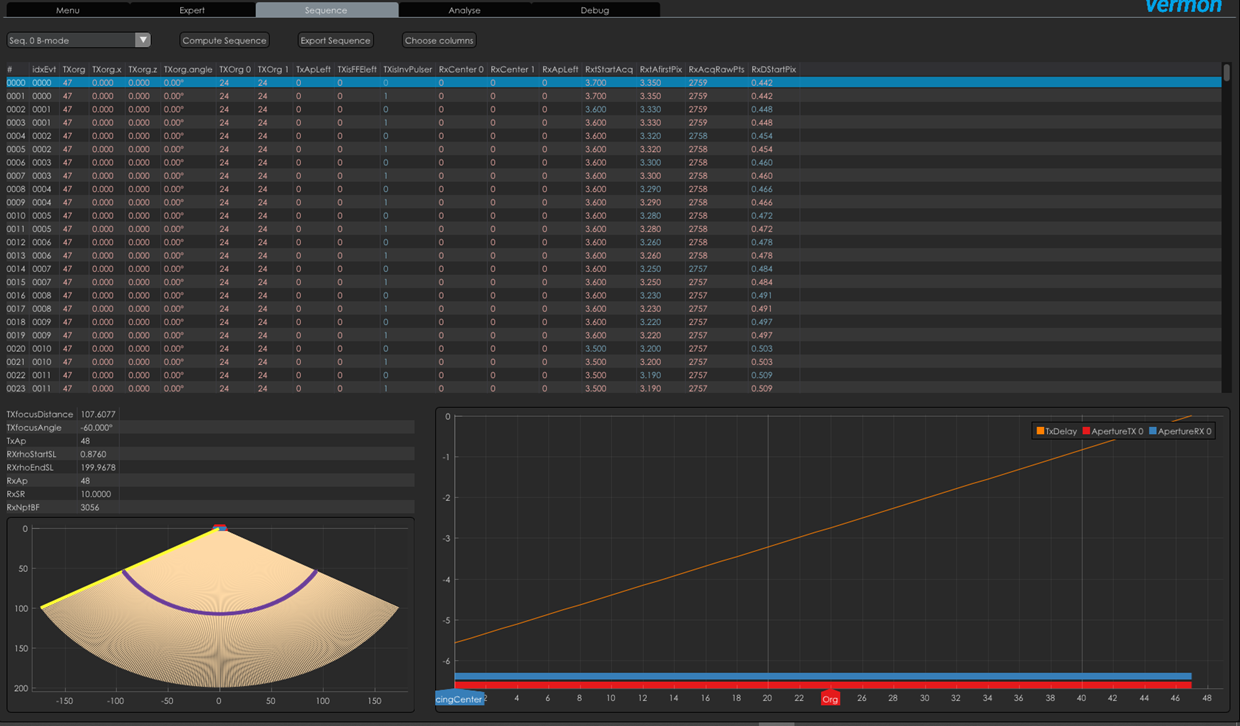Toggle the TxDelay curve in the chart legend
The image size is (1240, 726).
(1060, 430)
